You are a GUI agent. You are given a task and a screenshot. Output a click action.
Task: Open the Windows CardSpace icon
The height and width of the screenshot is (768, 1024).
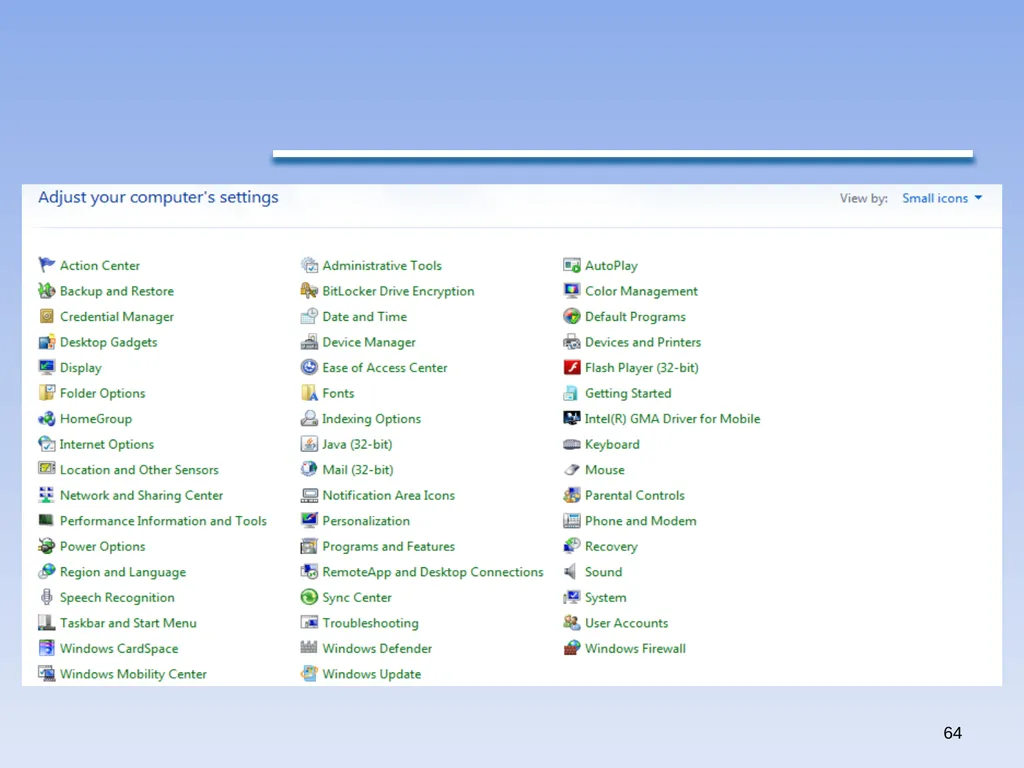pyautogui.click(x=46, y=648)
